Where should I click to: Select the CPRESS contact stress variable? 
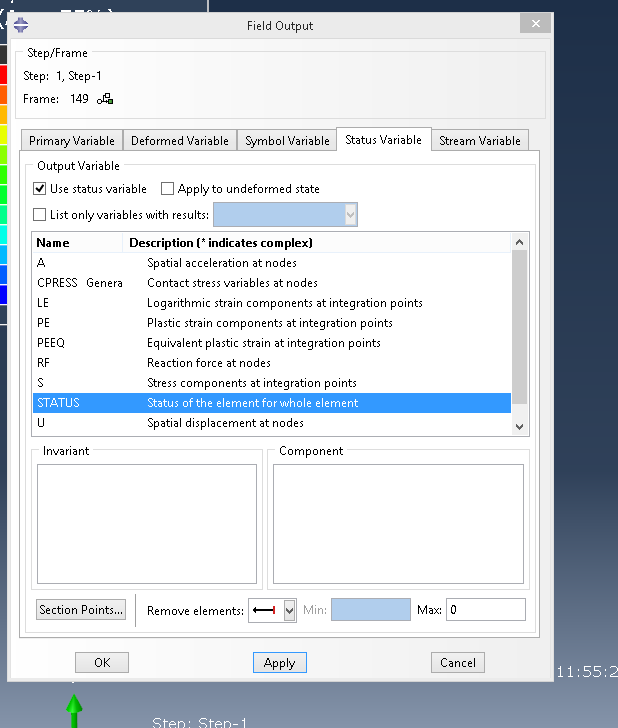click(x=272, y=283)
